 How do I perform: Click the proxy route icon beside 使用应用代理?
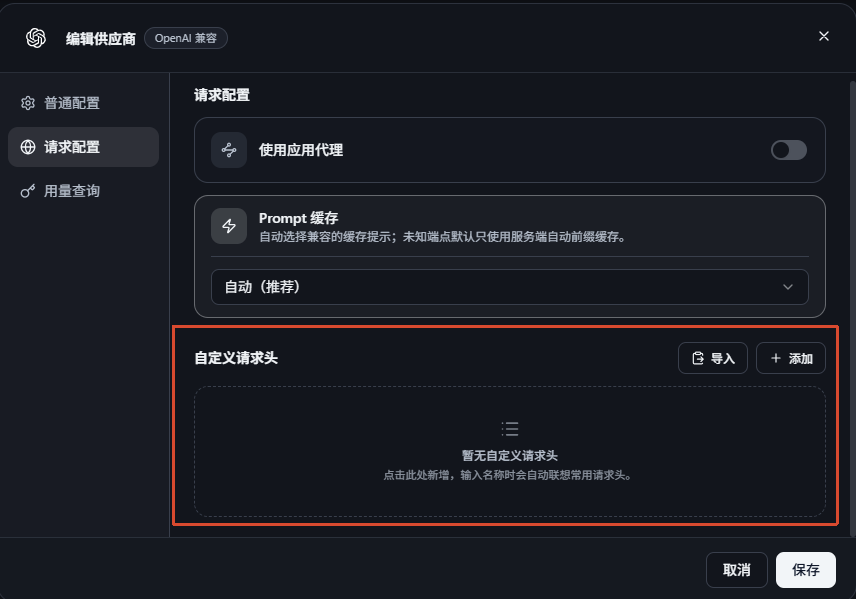[x=229, y=150]
